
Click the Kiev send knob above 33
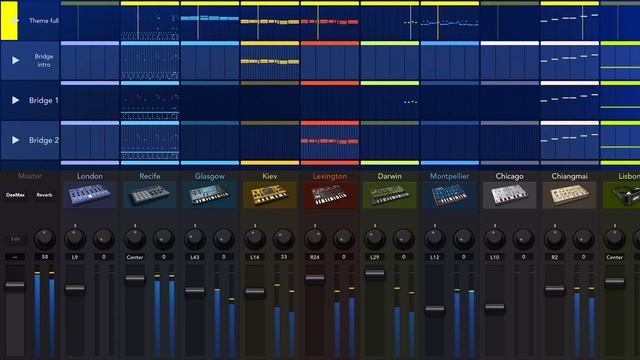(x=284, y=239)
